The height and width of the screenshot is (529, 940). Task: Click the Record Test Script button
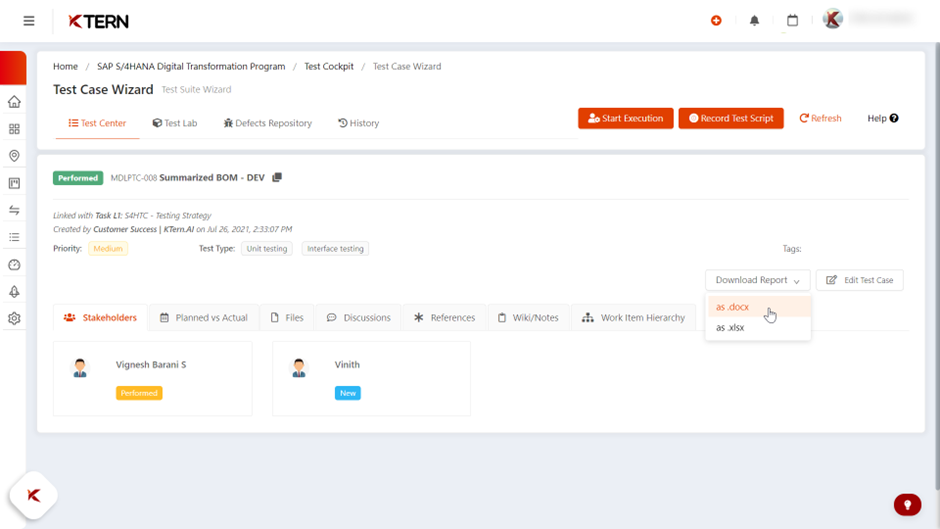731,118
